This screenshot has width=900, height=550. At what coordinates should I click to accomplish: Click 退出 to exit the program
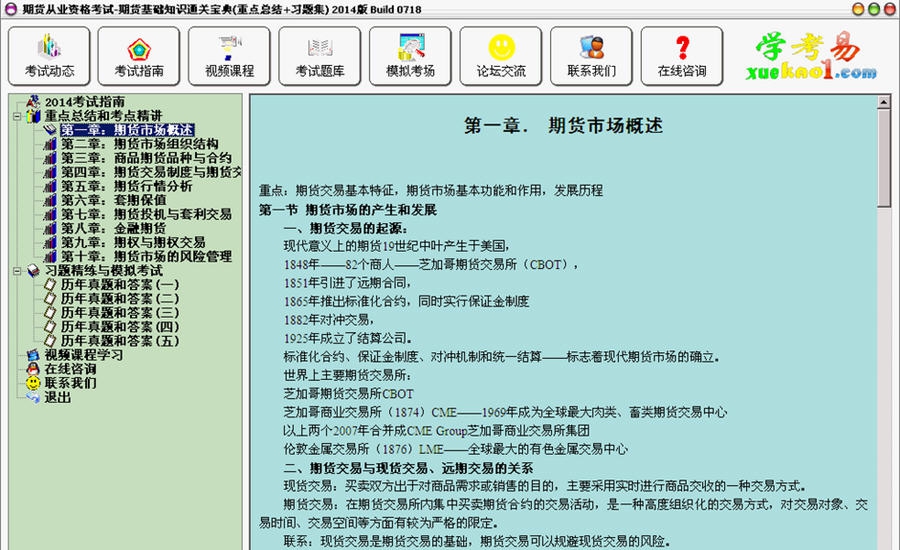coord(57,397)
